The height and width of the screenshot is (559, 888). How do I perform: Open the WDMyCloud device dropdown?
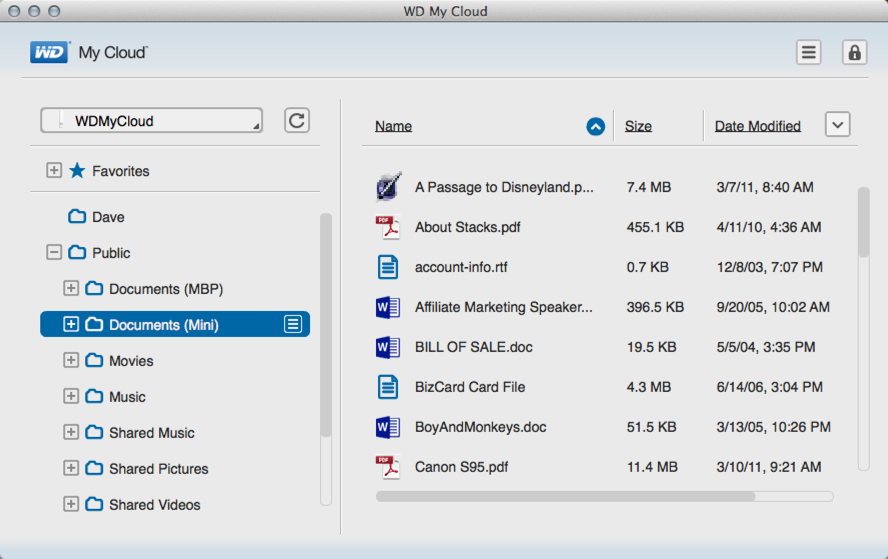coord(152,121)
